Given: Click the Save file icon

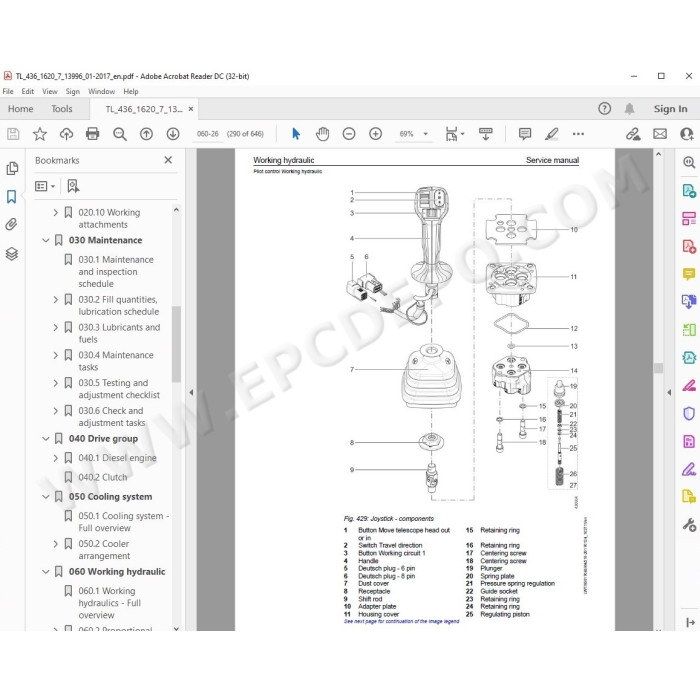Looking at the screenshot, I should 13,134.
